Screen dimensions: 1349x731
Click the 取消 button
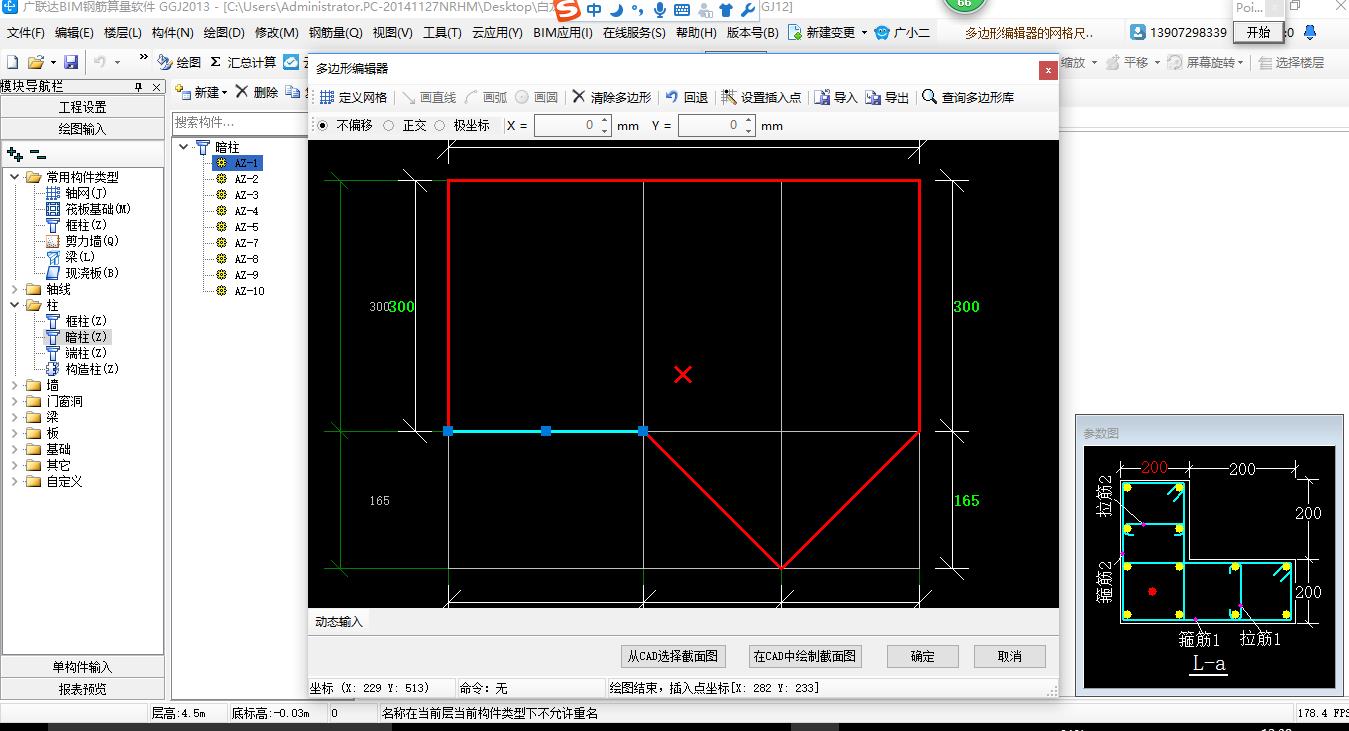pos(1010,656)
